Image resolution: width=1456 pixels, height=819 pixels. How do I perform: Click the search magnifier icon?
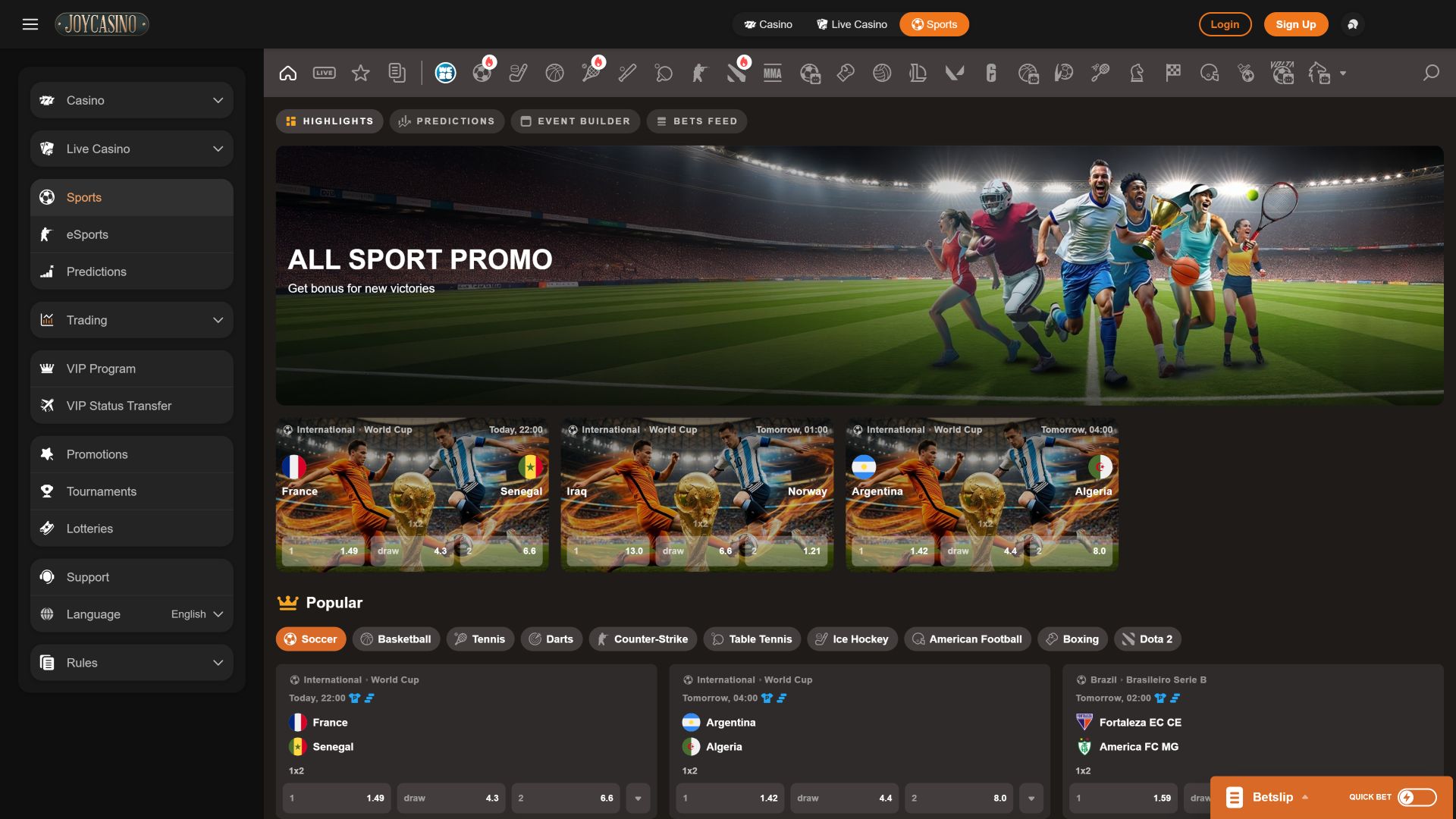tap(1431, 73)
